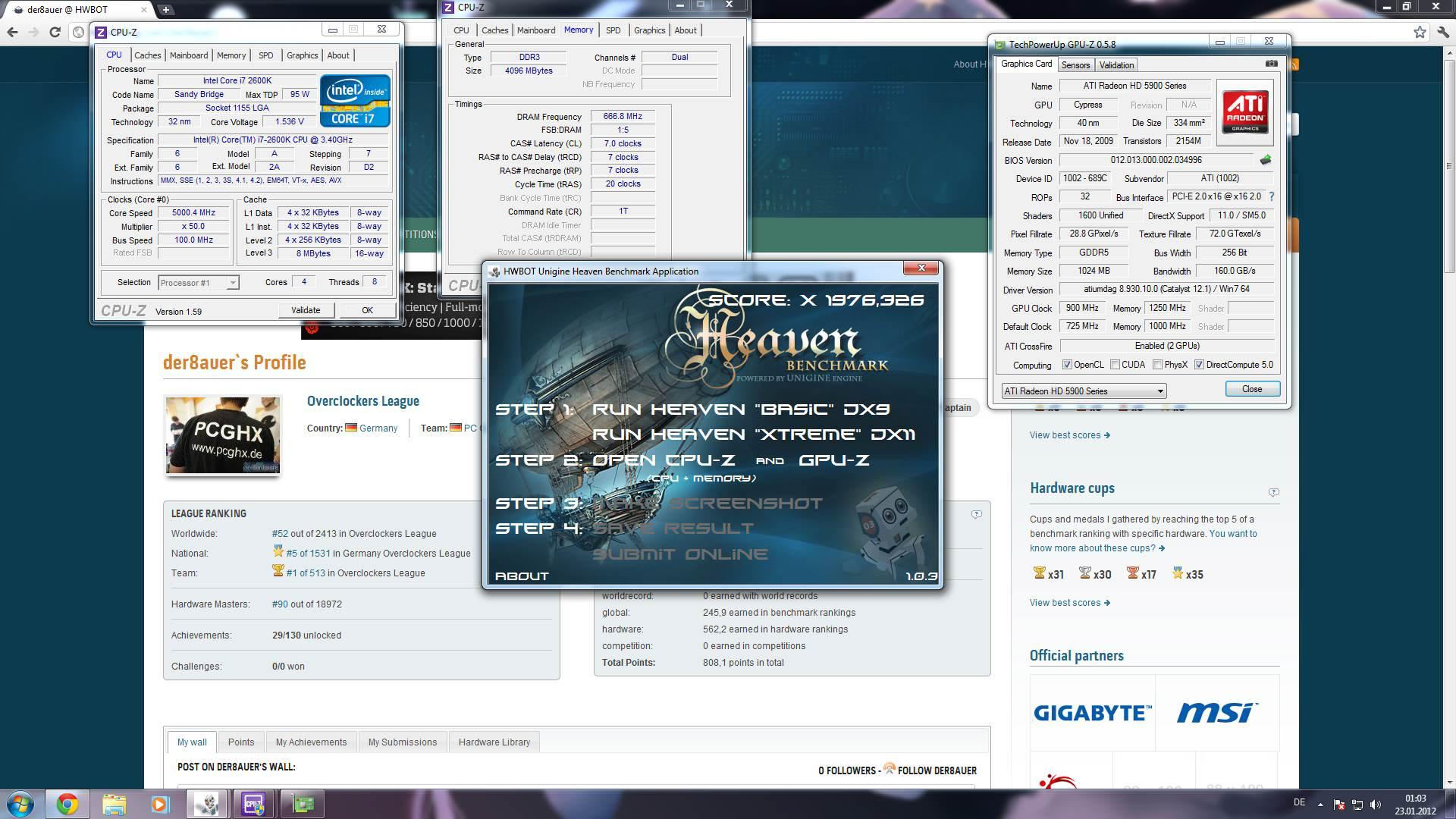
Task: Open Windows Explorer from the taskbar
Action: pyautogui.click(x=114, y=804)
